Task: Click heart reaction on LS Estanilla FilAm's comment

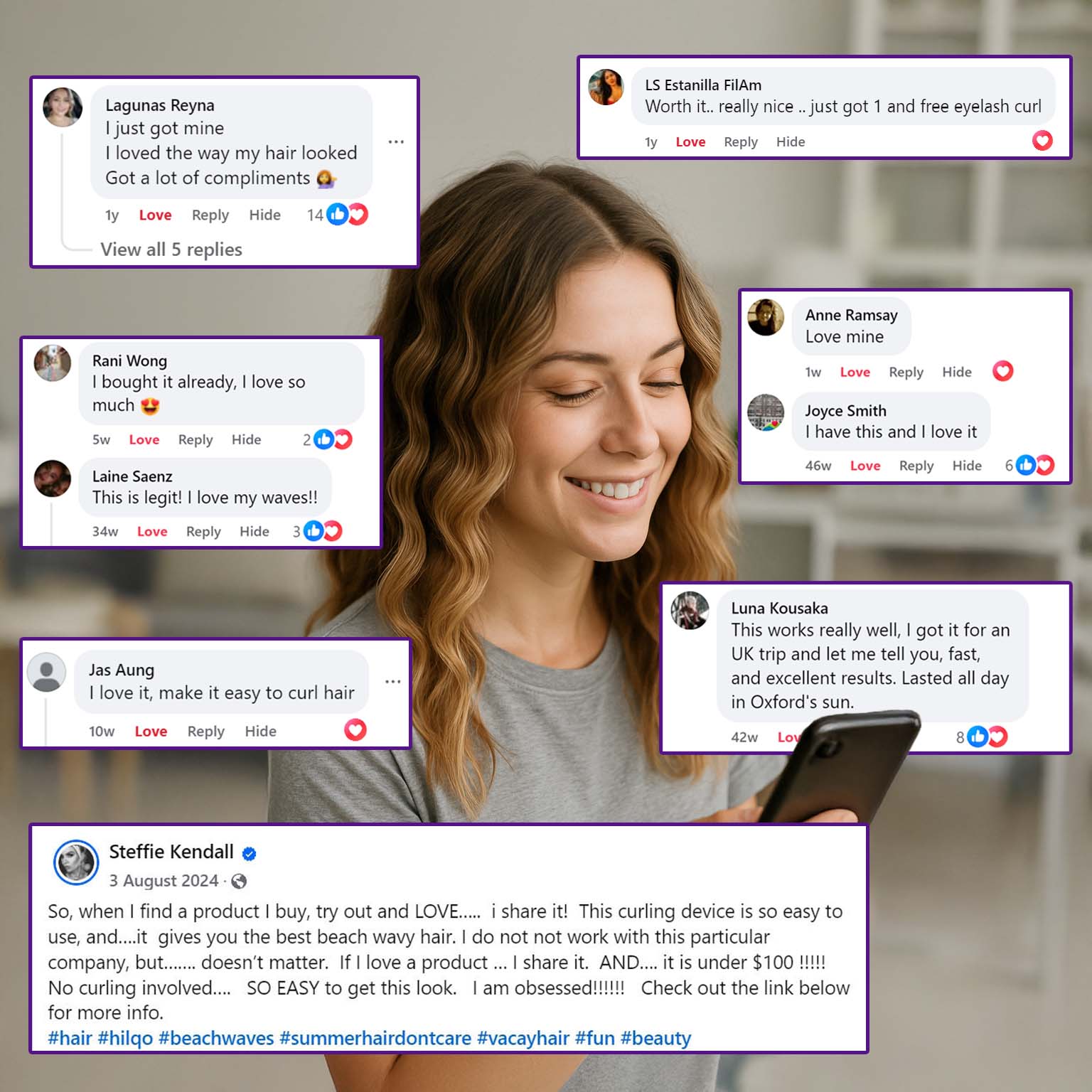Action: pos(1042,141)
